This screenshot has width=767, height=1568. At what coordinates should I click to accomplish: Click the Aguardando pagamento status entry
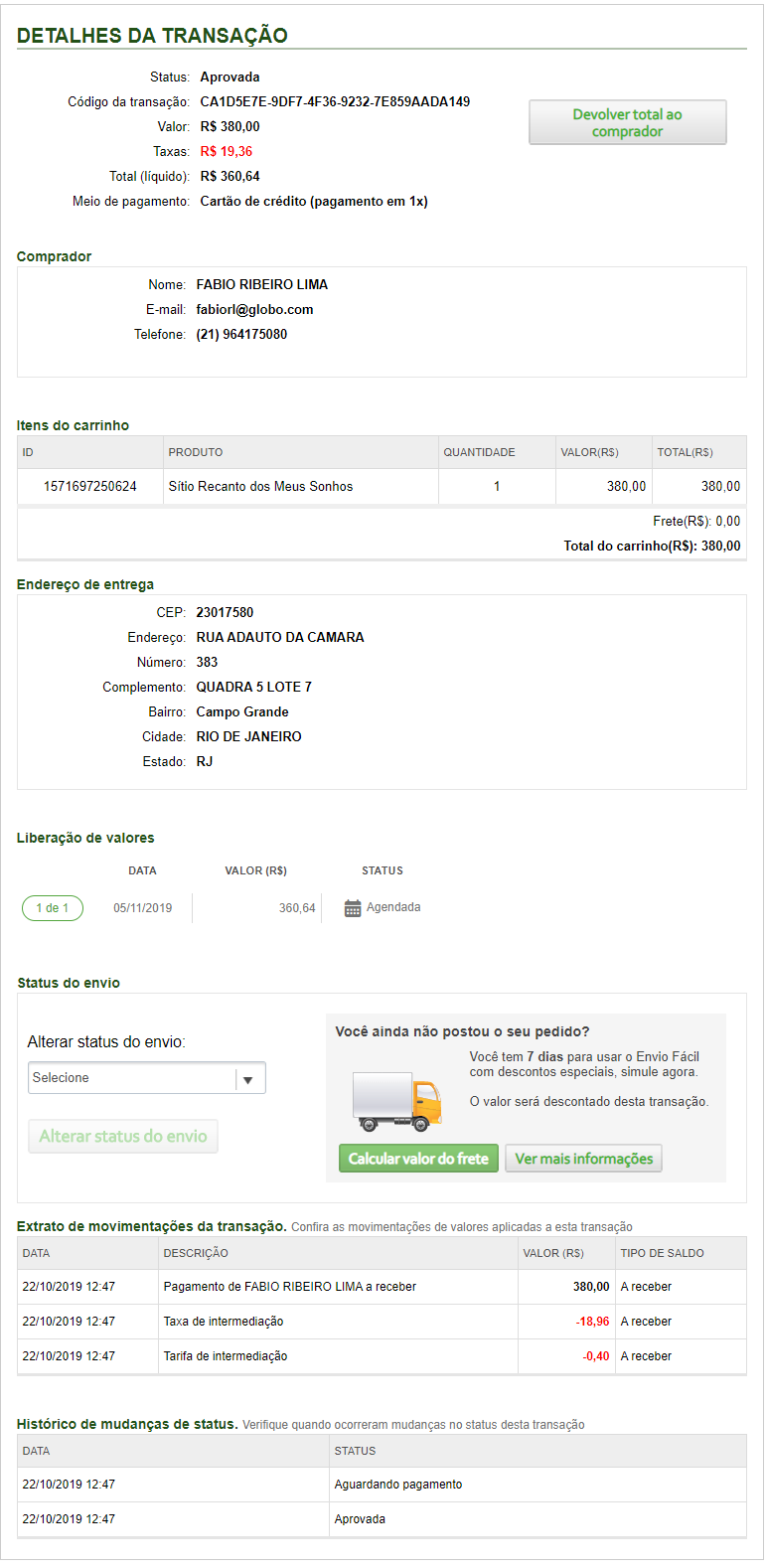tap(398, 1485)
